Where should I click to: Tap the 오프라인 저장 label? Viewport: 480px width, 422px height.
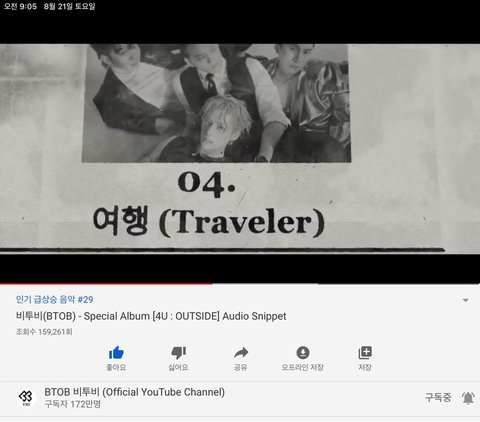303,367
